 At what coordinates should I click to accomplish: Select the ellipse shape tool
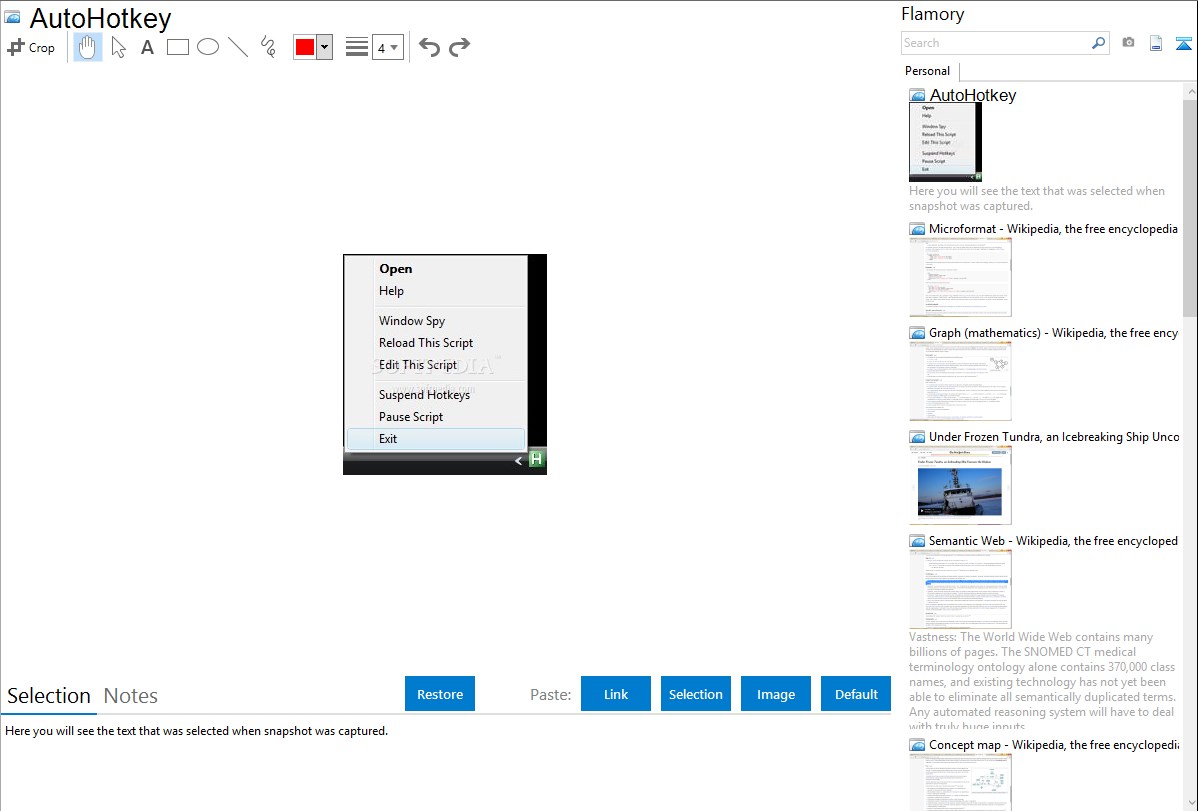[x=208, y=47]
